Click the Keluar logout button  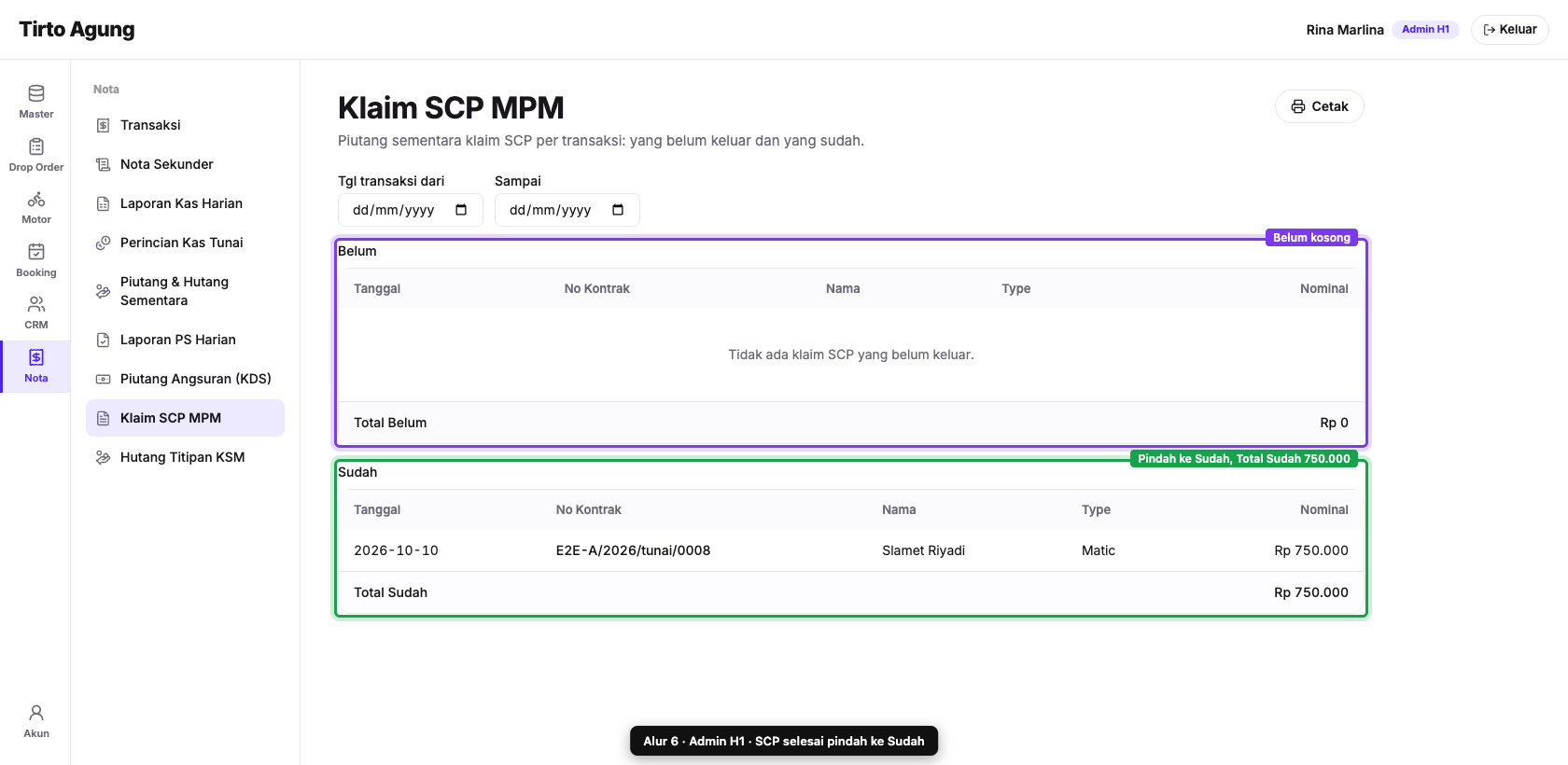point(1510,30)
